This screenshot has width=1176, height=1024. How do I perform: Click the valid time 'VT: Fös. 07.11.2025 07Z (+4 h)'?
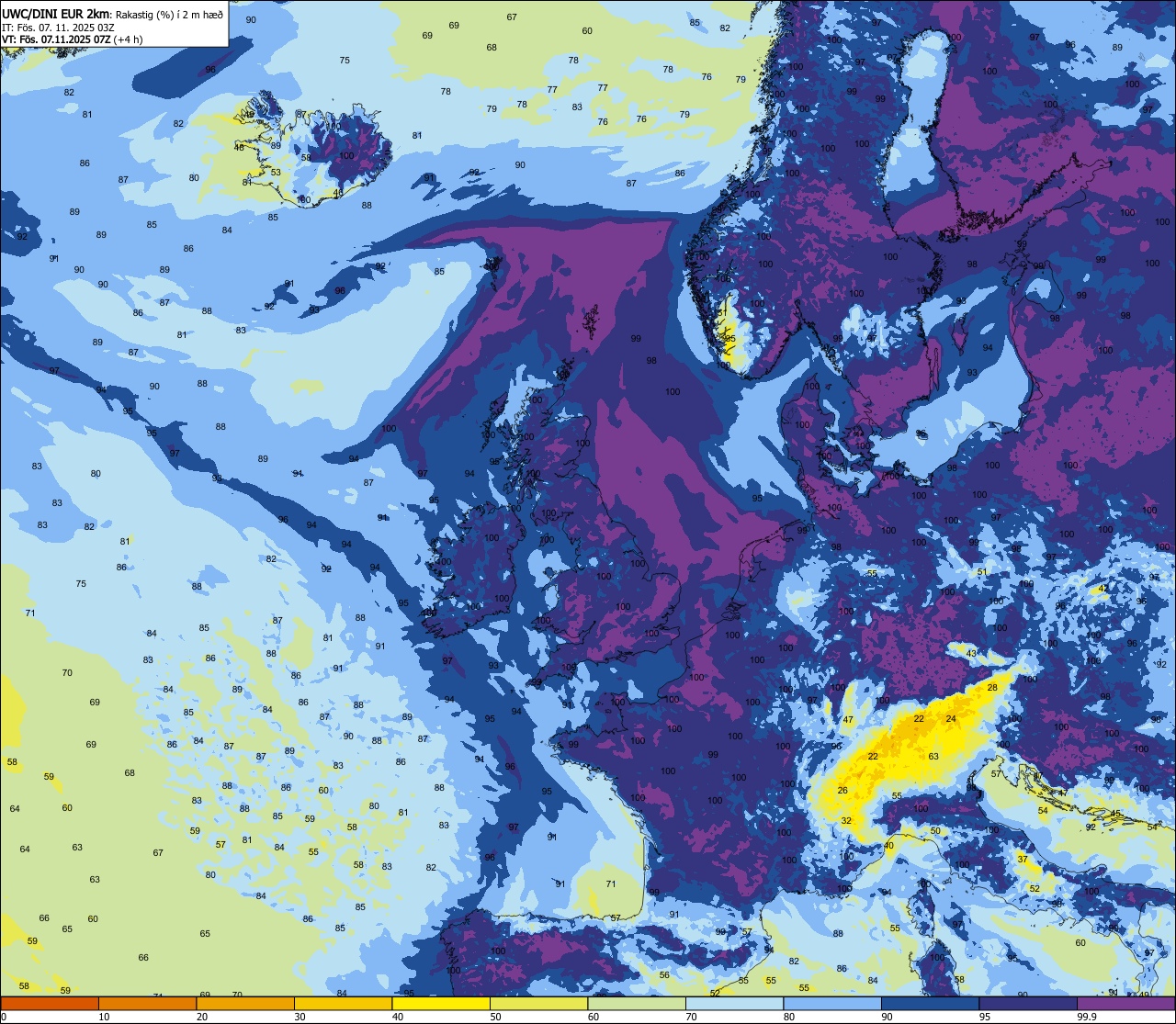click(x=73, y=39)
